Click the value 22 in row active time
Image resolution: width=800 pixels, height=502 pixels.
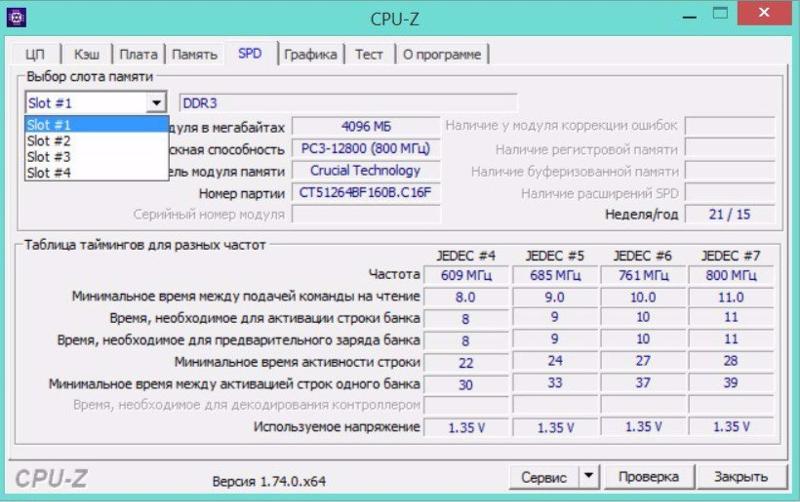coord(466,363)
